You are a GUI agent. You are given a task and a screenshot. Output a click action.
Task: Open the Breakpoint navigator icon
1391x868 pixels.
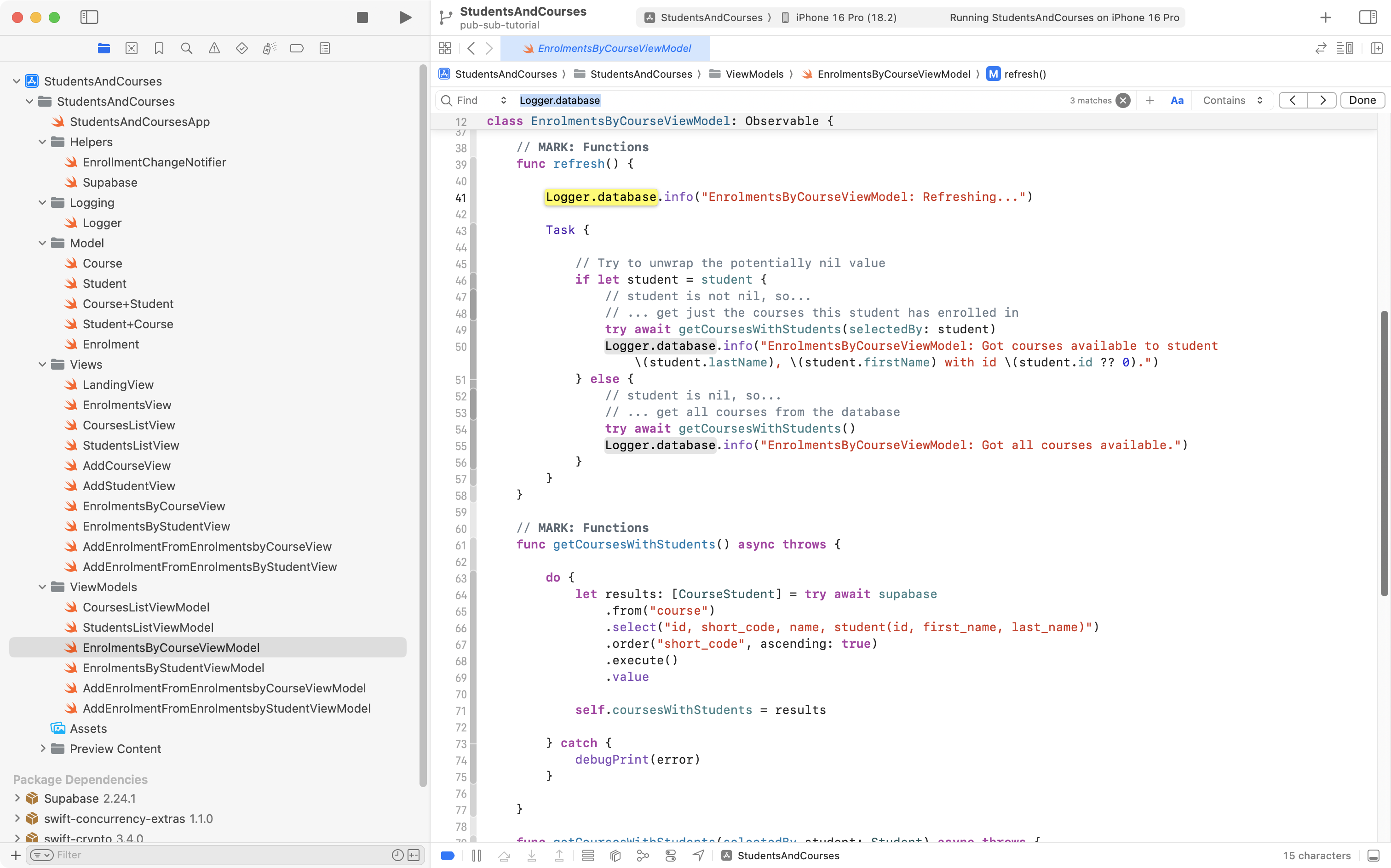(297, 48)
